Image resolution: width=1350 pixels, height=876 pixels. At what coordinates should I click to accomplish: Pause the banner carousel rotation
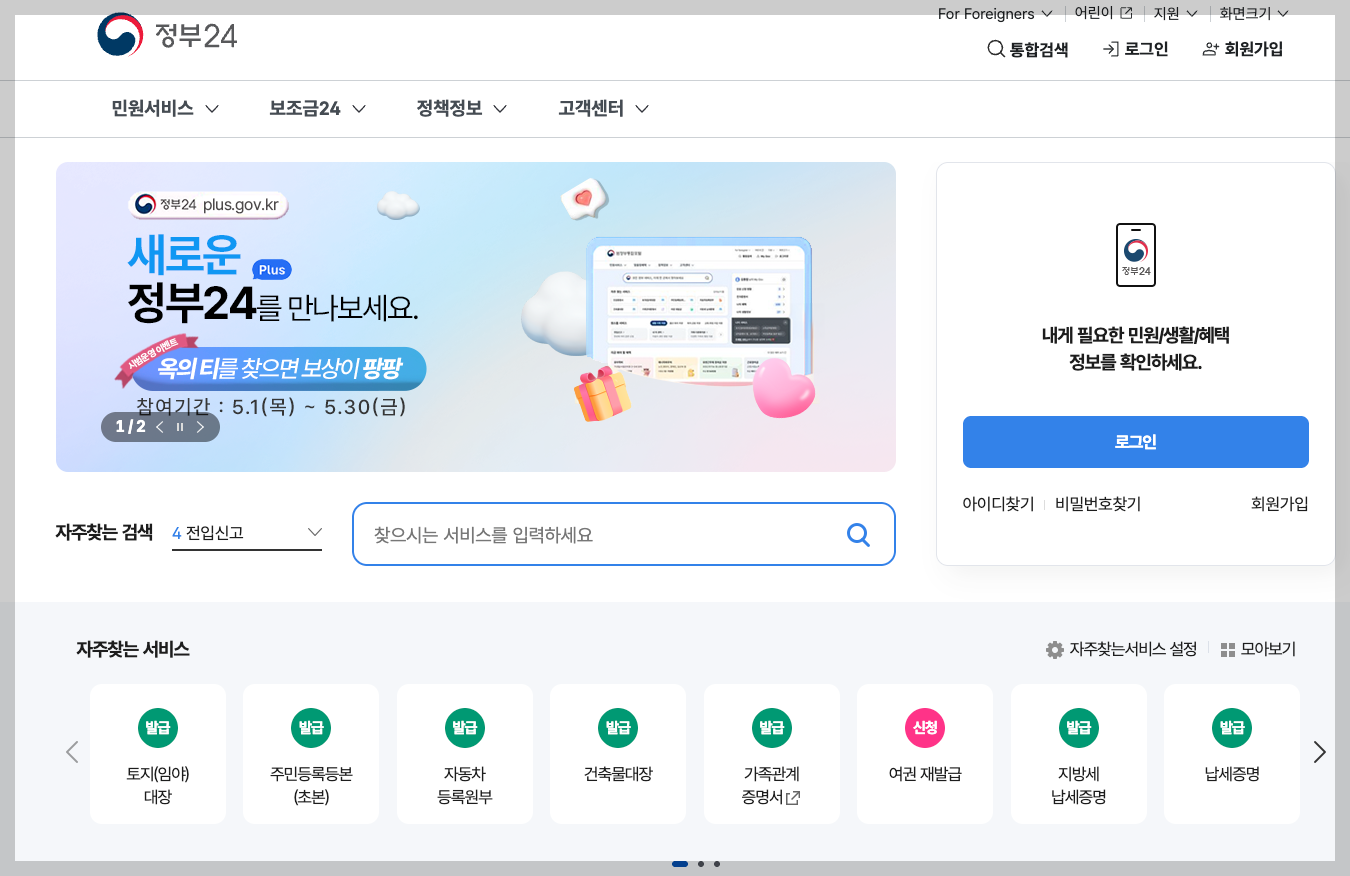(x=180, y=426)
